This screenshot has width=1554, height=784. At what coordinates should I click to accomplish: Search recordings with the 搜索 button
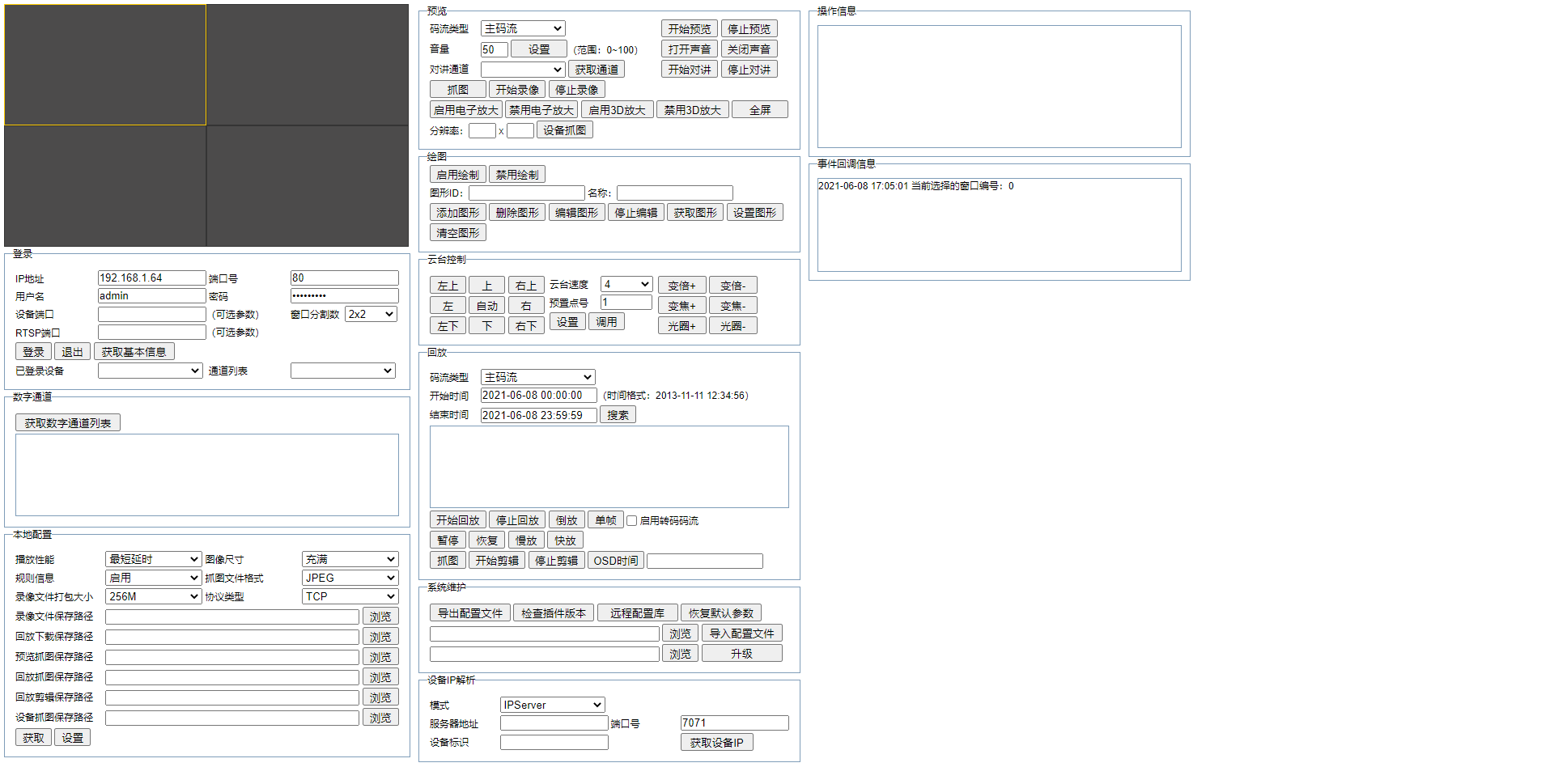618,414
